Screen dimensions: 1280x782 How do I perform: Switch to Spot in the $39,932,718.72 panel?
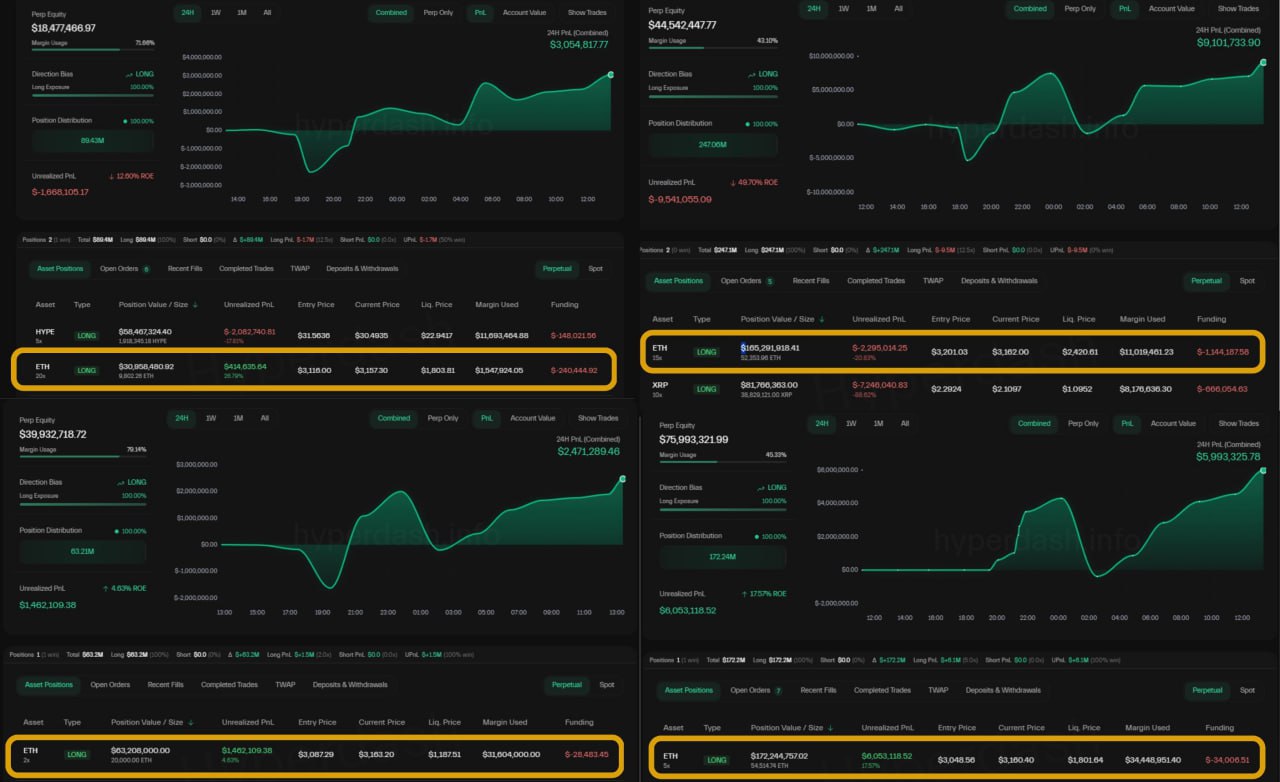coord(606,685)
